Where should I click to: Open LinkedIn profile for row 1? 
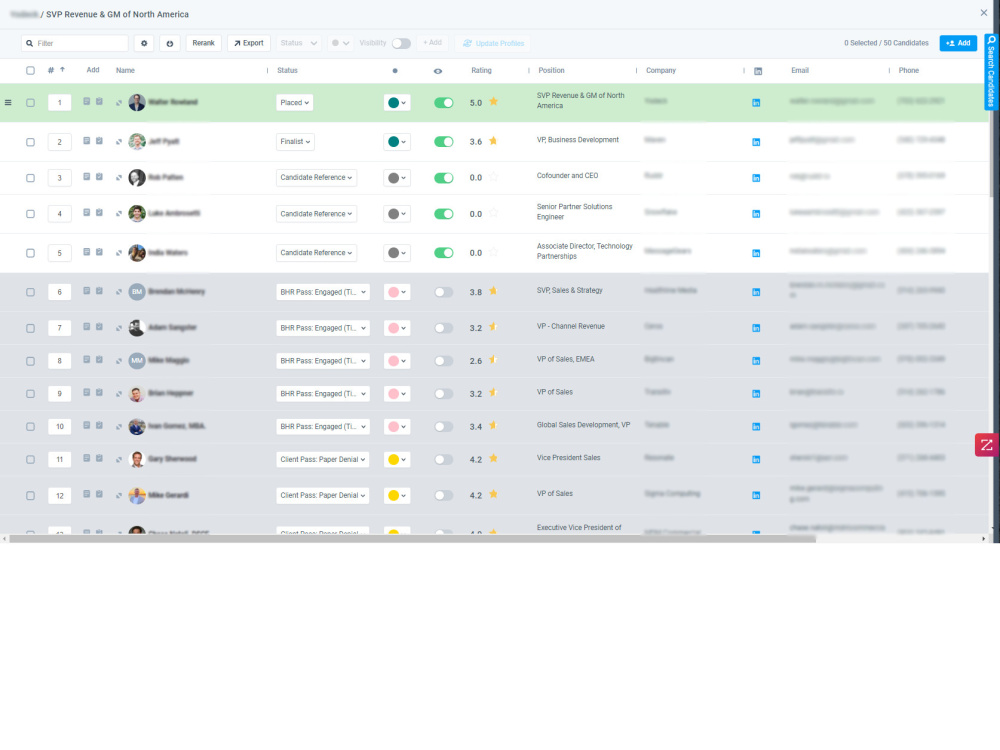756,103
